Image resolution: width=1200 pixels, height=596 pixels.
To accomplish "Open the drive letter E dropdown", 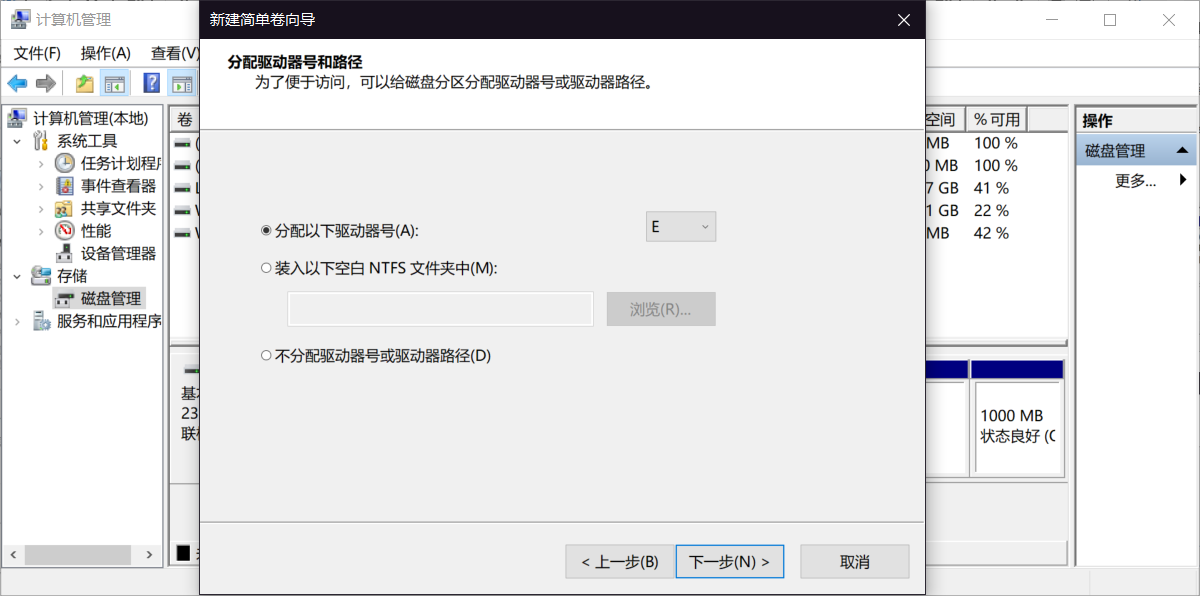I will pos(681,227).
